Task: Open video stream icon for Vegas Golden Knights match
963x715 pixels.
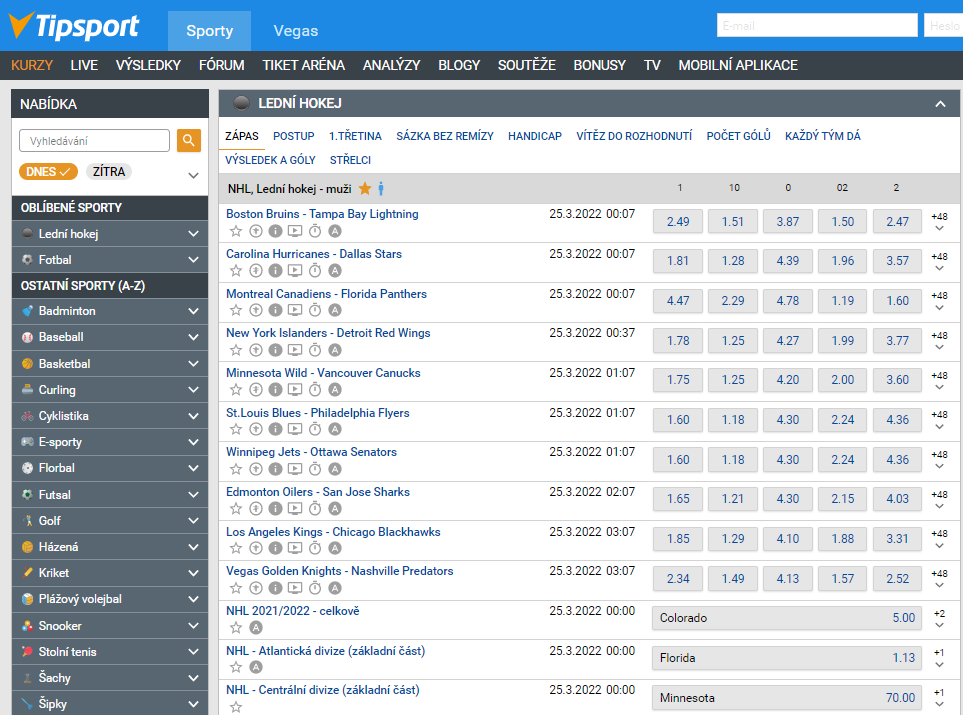Action: [x=295, y=588]
